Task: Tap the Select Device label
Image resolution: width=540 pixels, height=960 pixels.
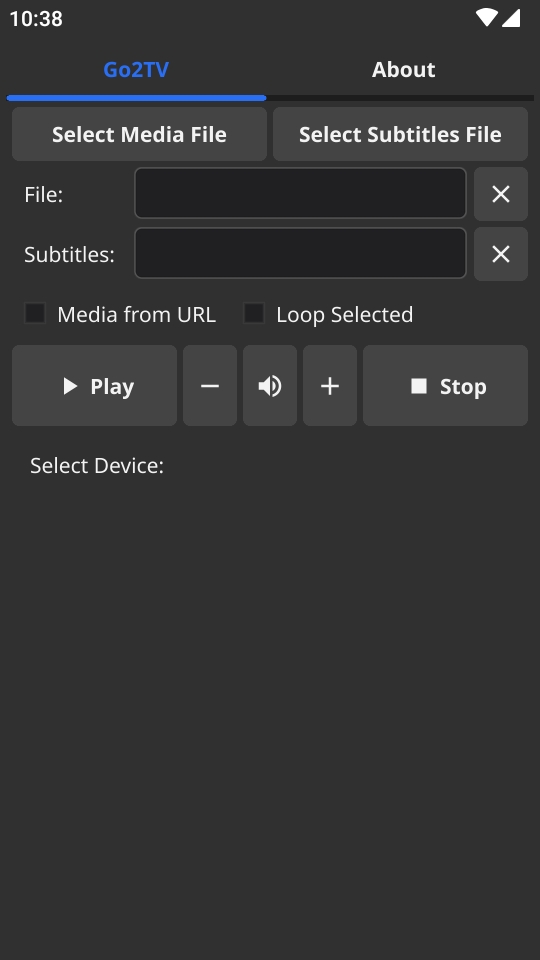Action: [97, 466]
